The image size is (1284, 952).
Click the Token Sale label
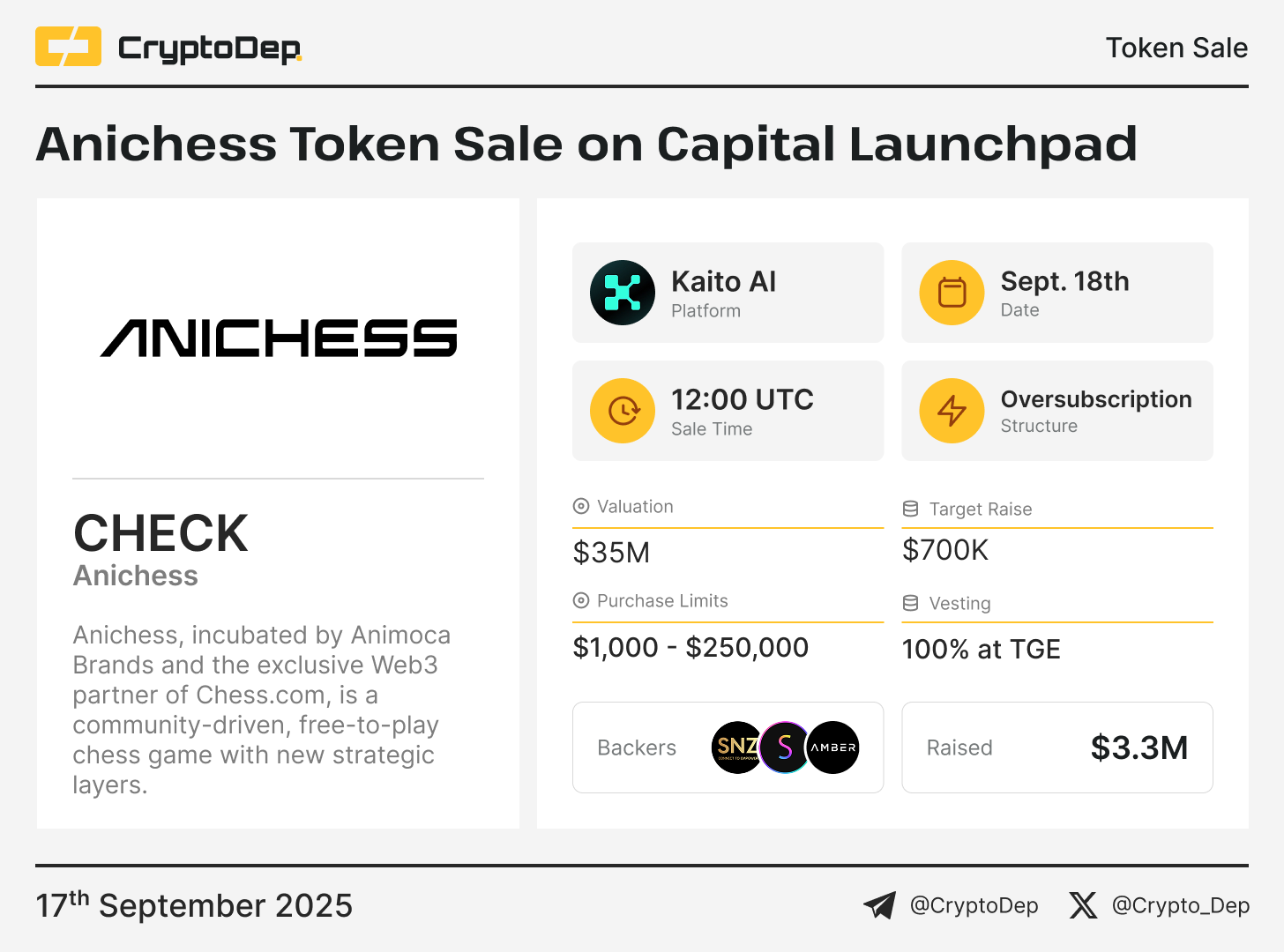(x=1176, y=48)
